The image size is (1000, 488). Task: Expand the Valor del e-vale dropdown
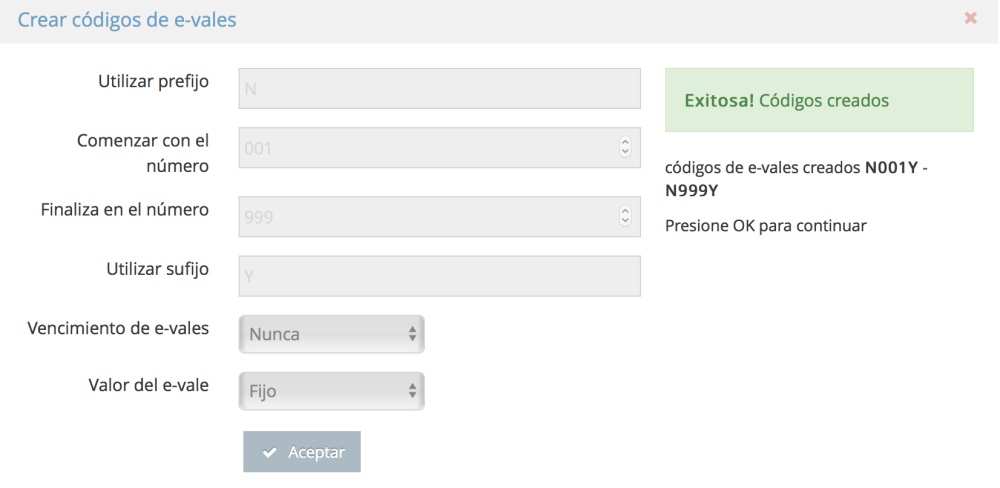click(332, 391)
